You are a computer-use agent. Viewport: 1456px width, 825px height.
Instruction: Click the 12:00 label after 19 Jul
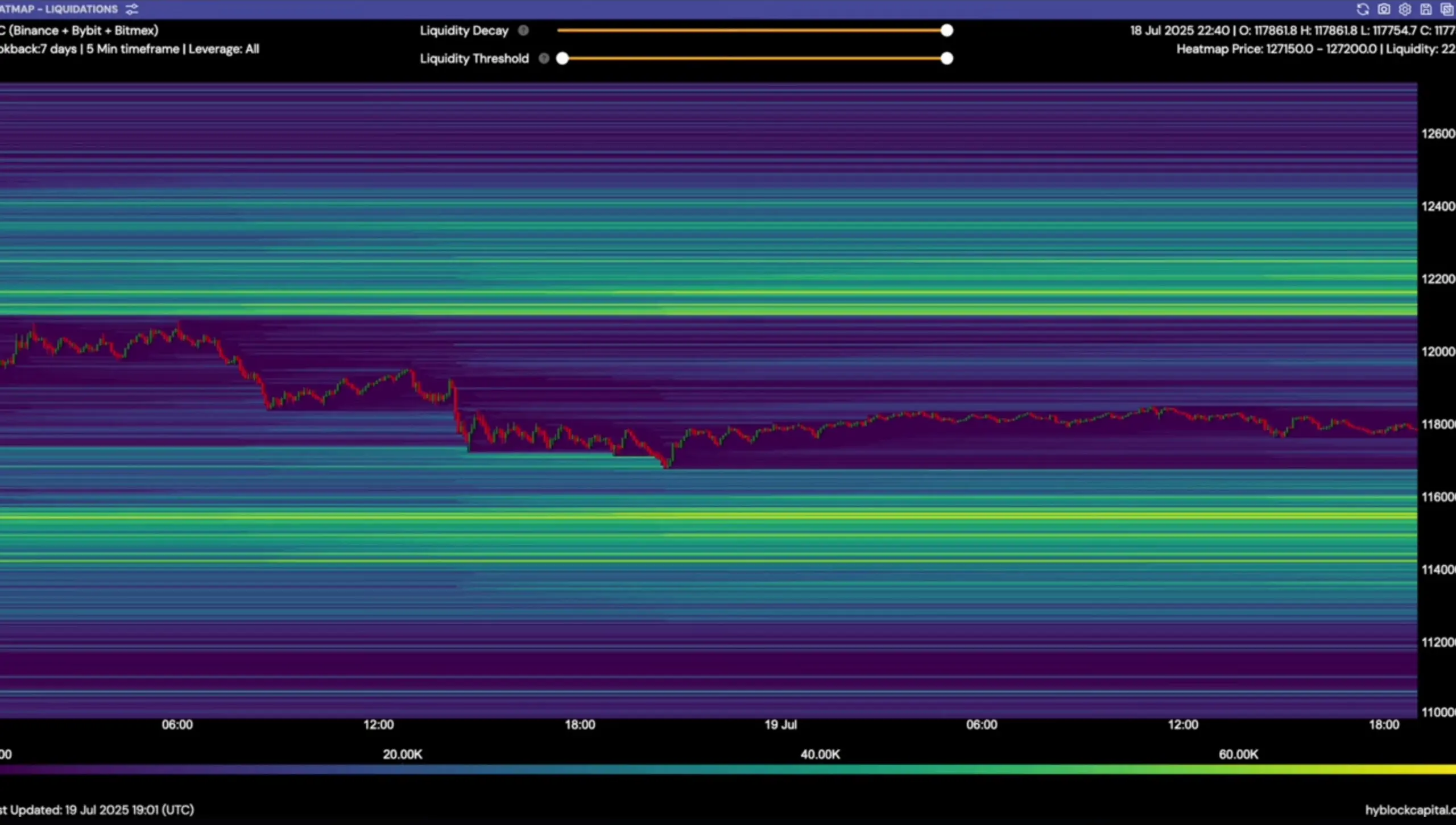coord(1183,725)
